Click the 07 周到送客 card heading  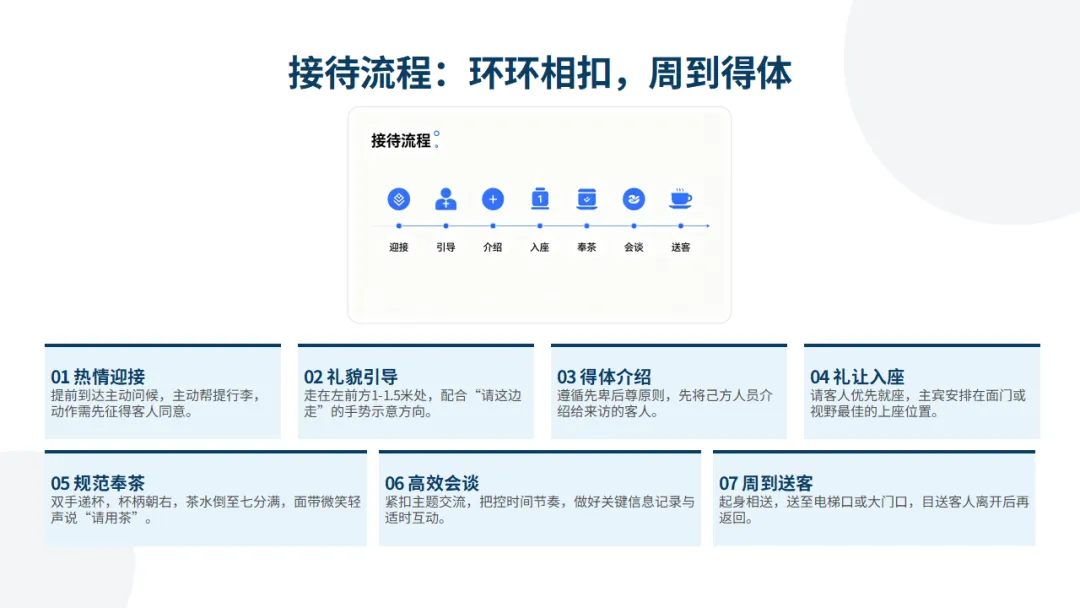(x=766, y=483)
